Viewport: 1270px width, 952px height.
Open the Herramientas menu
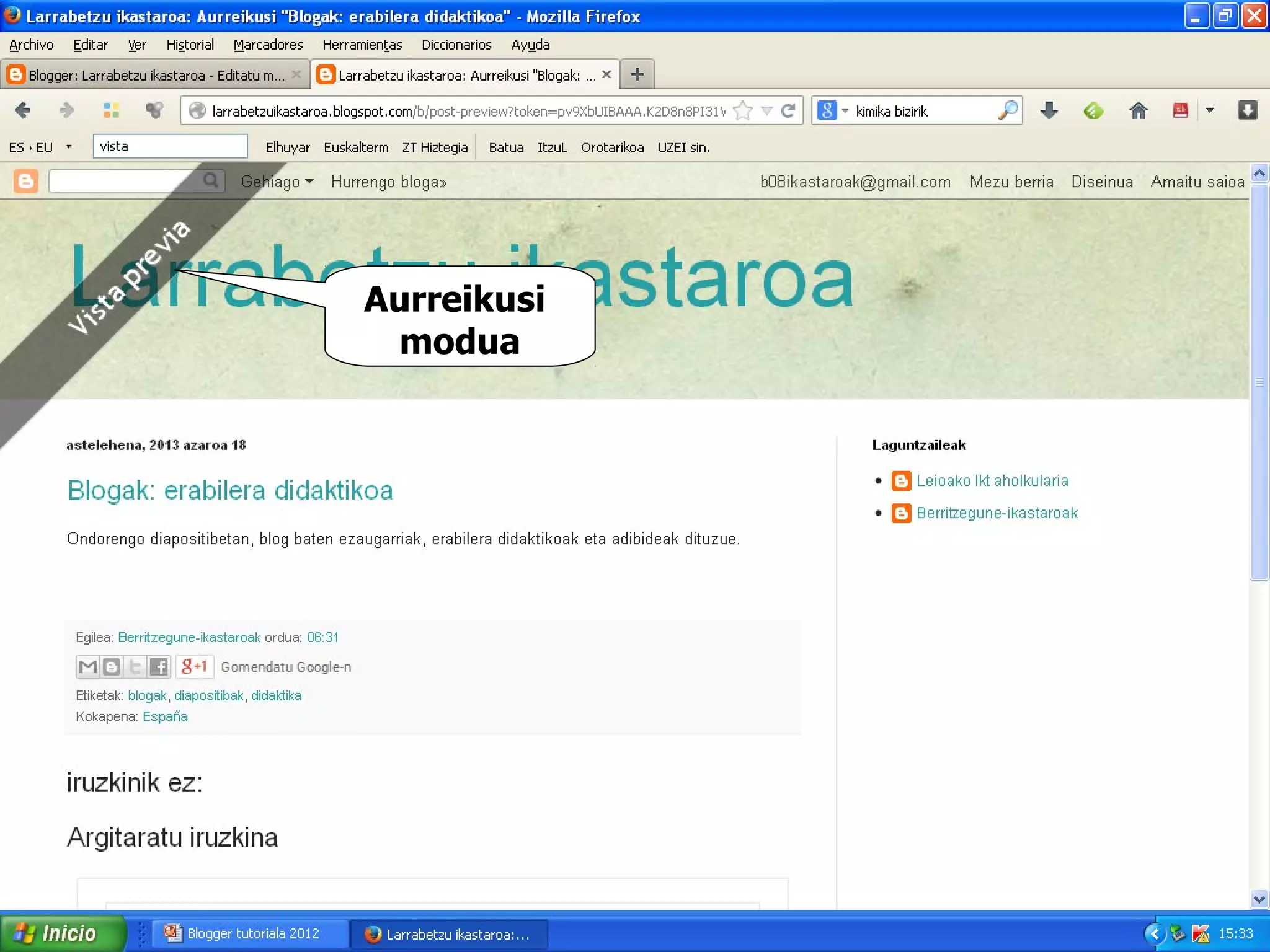(x=362, y=45)
